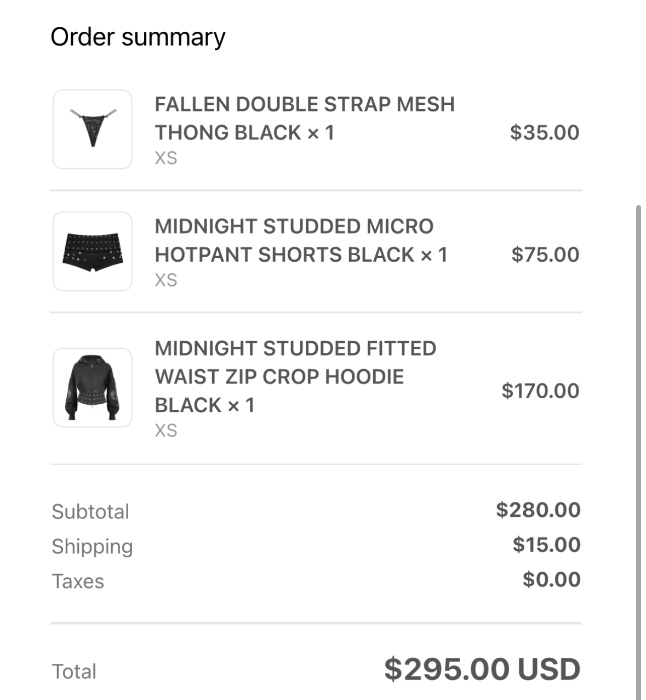Select the Midnight Studded Micro Hotpant Shorts title
This screenshot has width=646, height=700.
[300, 240]
